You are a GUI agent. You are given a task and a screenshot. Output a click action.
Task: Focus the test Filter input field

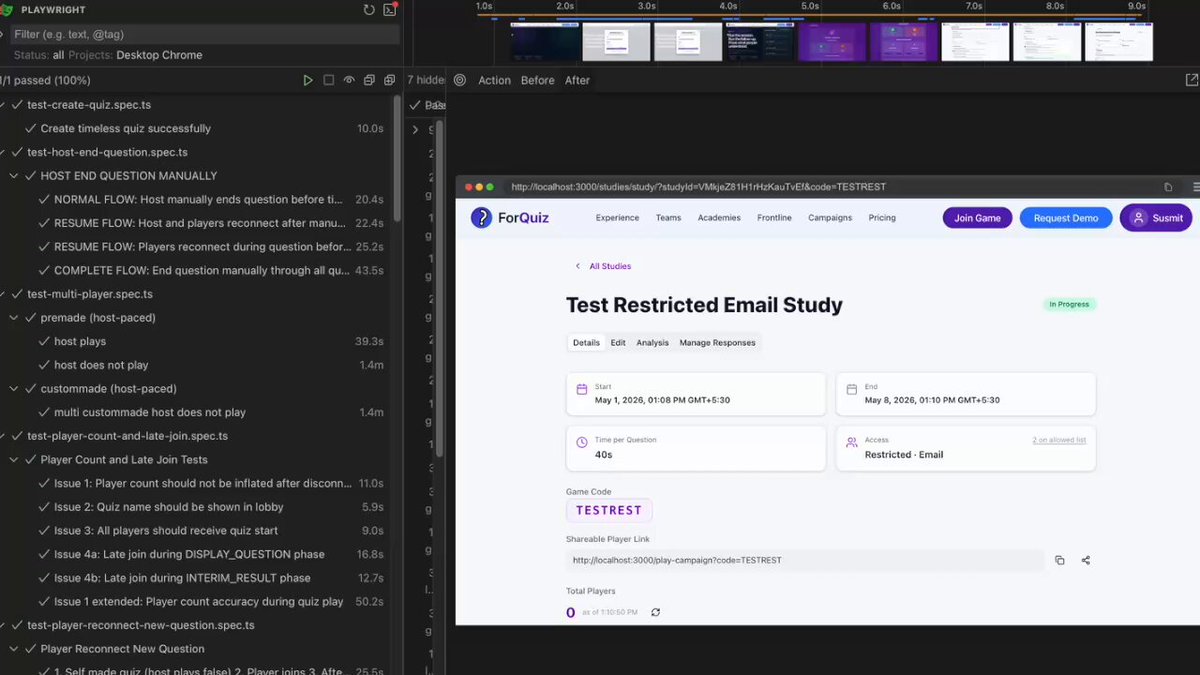(205, 34)
